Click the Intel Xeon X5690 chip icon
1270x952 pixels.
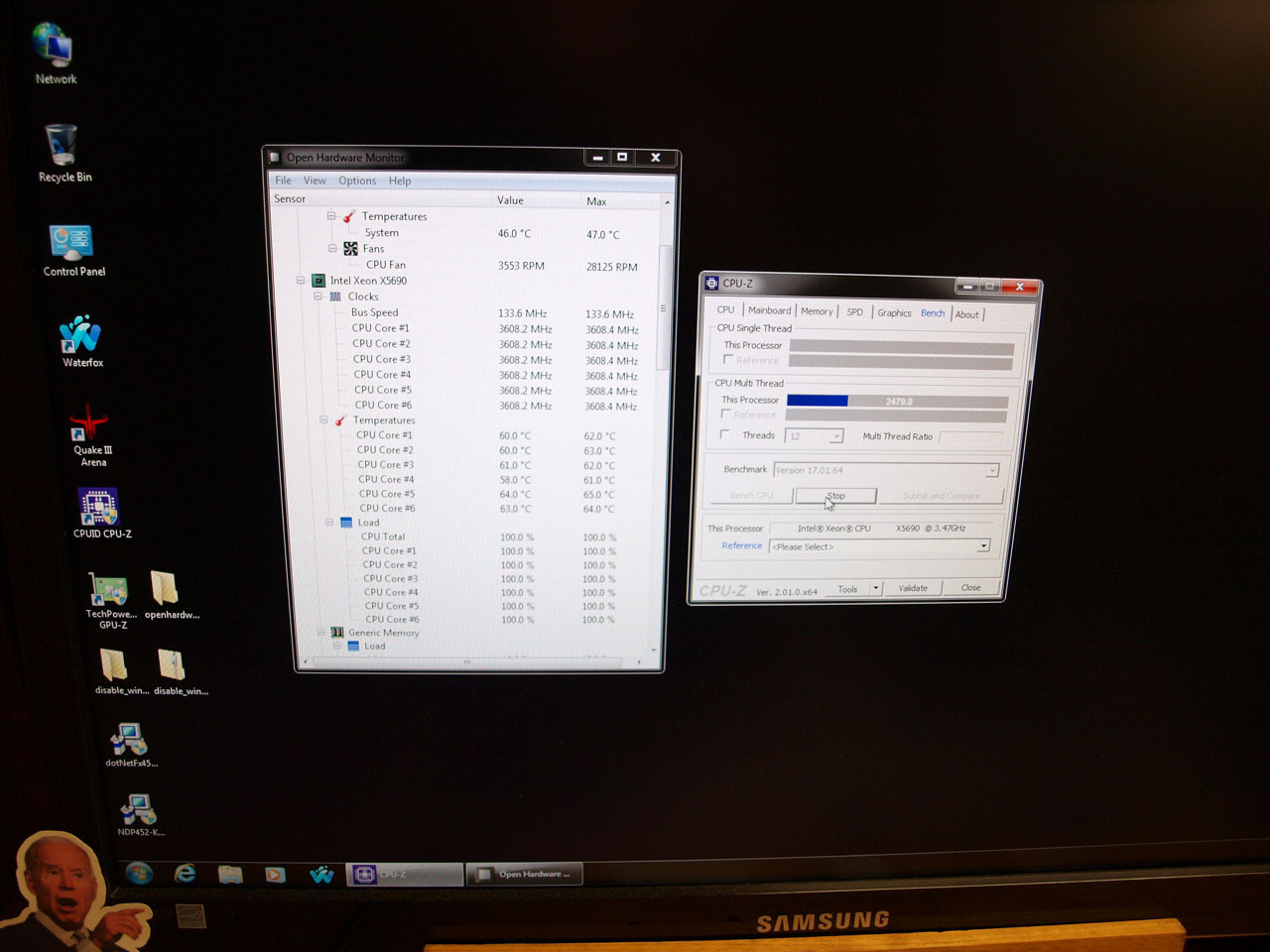click(x=318, y=281)
